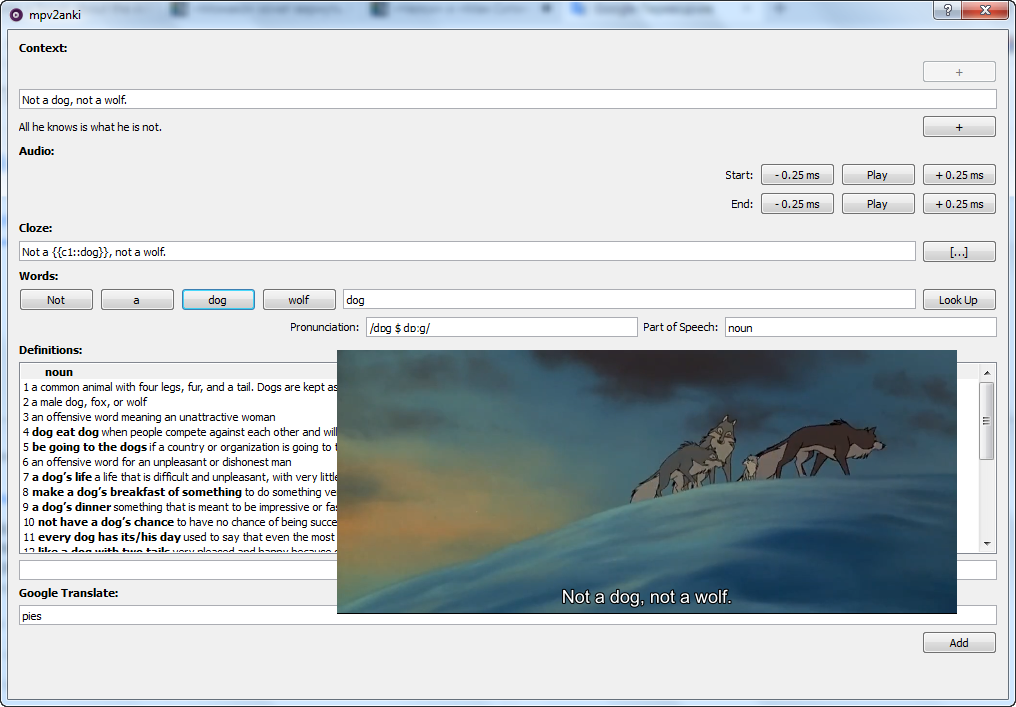This screenshot has width=1016, height=707.
Task: Toggle the "dog" word button
Action: (x=218, y=300)
